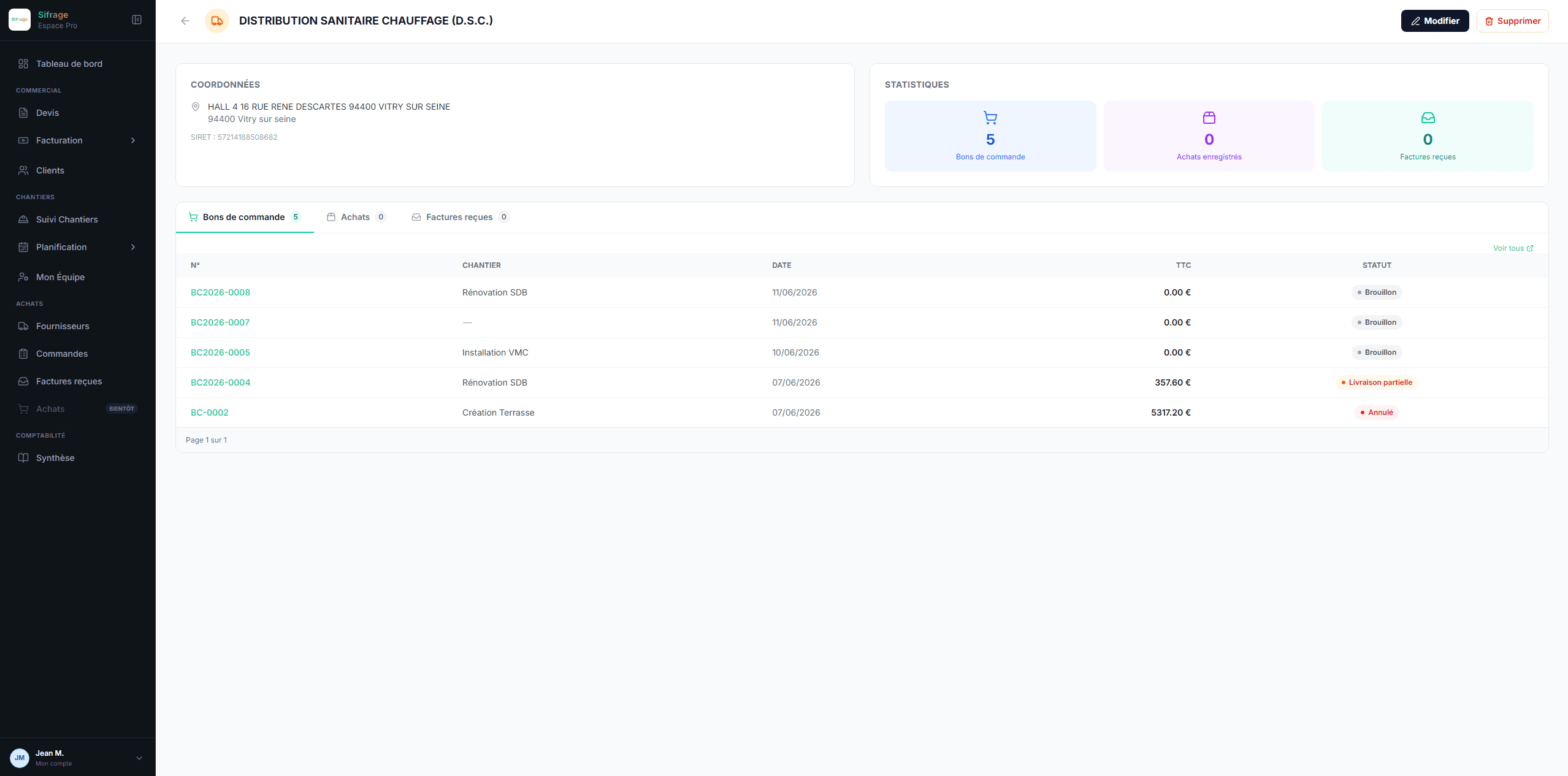1568x776 pixels.
Task: Open Commandes in the sidebar
Action: pyautogui.click(x=77, y=354)
